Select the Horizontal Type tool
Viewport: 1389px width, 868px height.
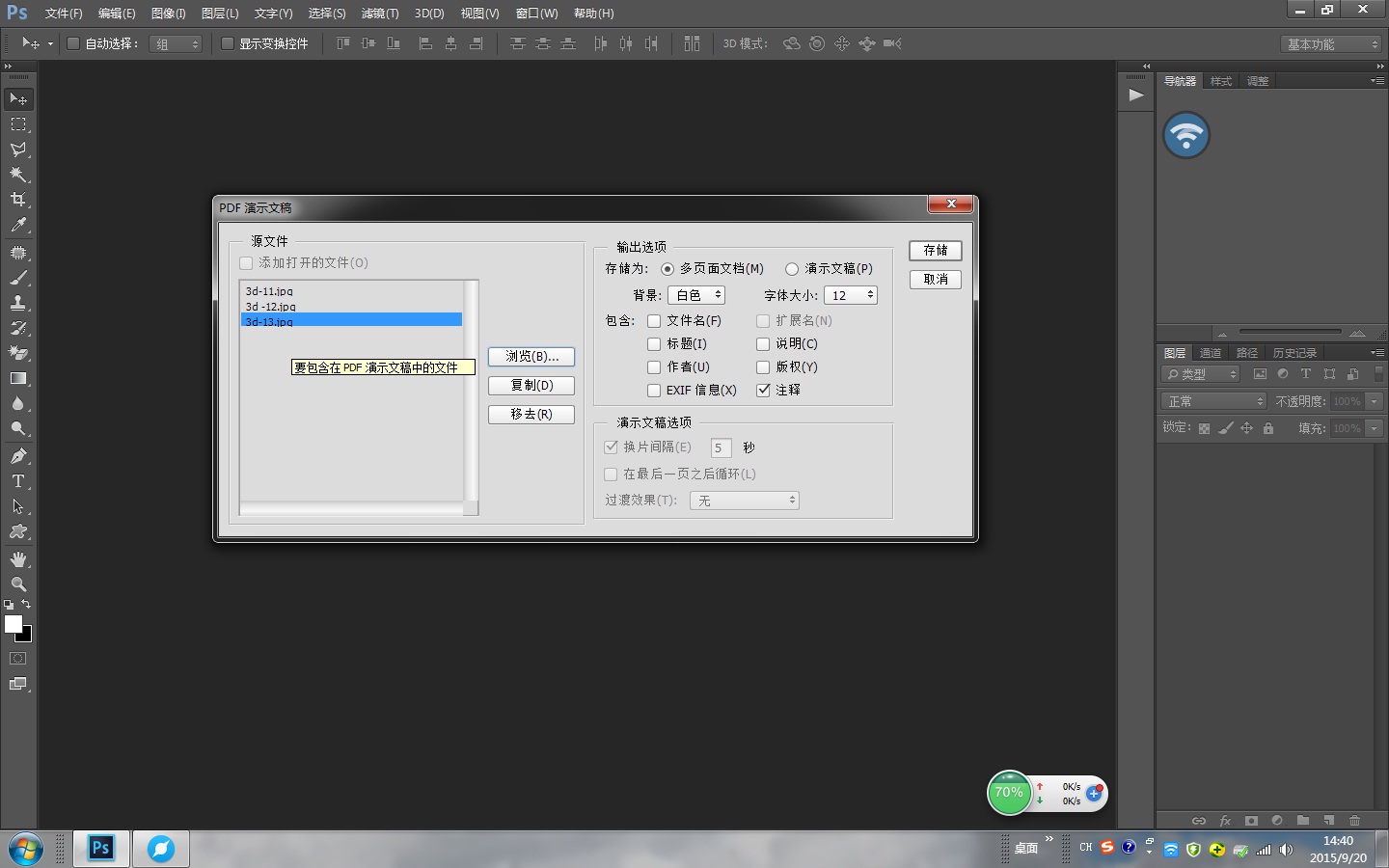(18, 481)
